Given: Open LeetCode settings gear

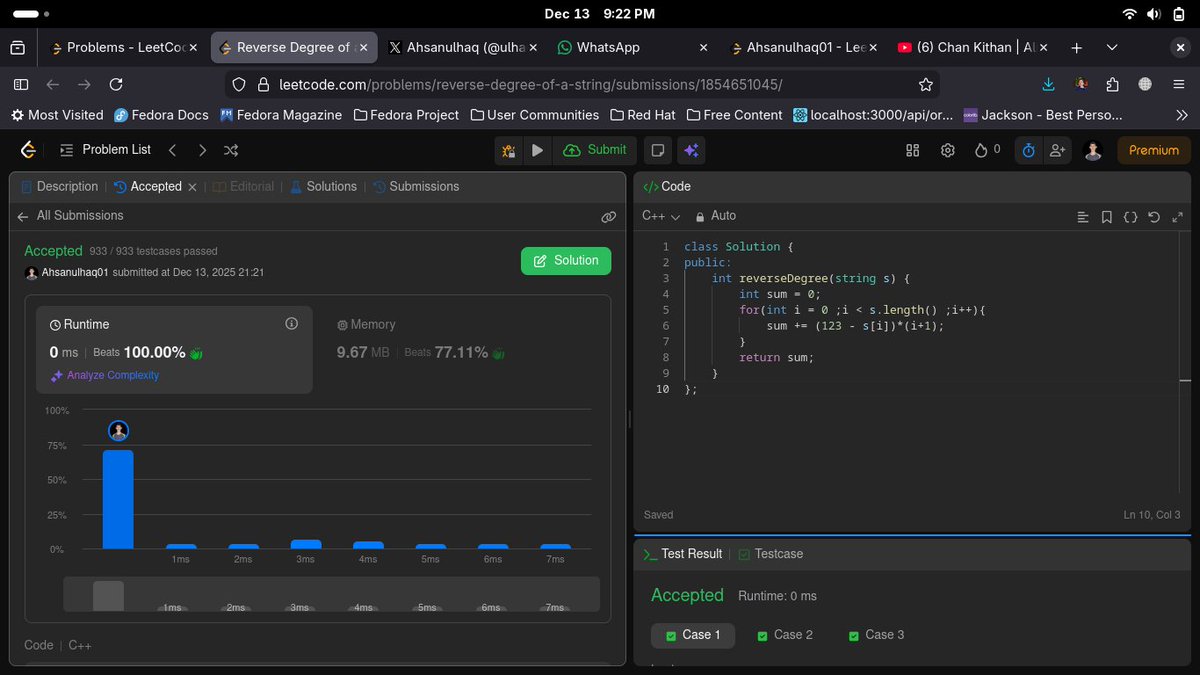Looking at the screenshot, I should 947,150.
